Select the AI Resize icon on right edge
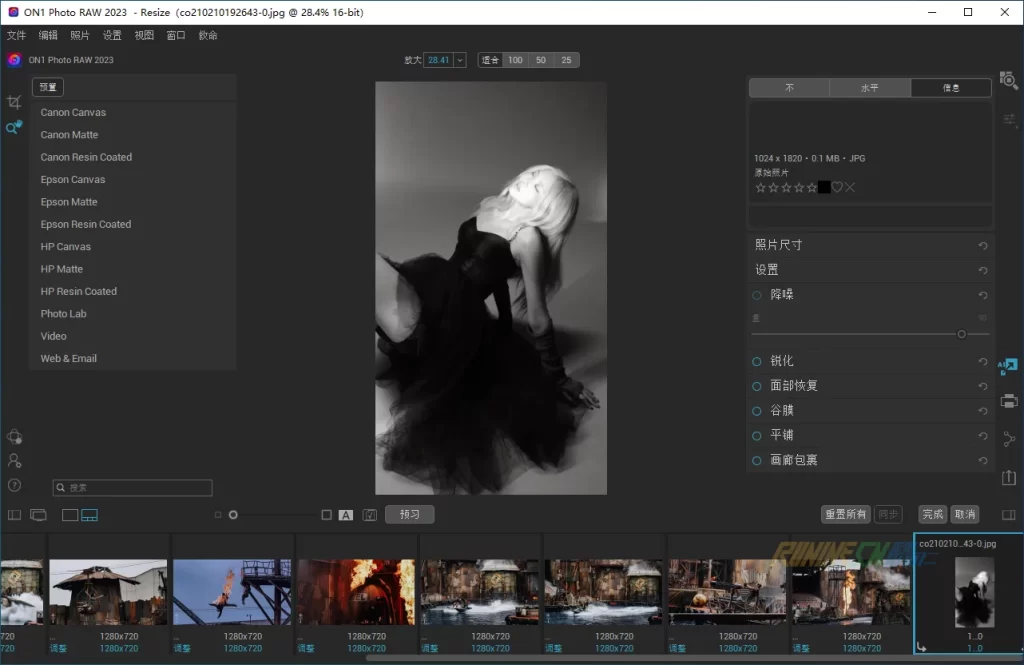The image size is (1024, 665). [1008, 366]
